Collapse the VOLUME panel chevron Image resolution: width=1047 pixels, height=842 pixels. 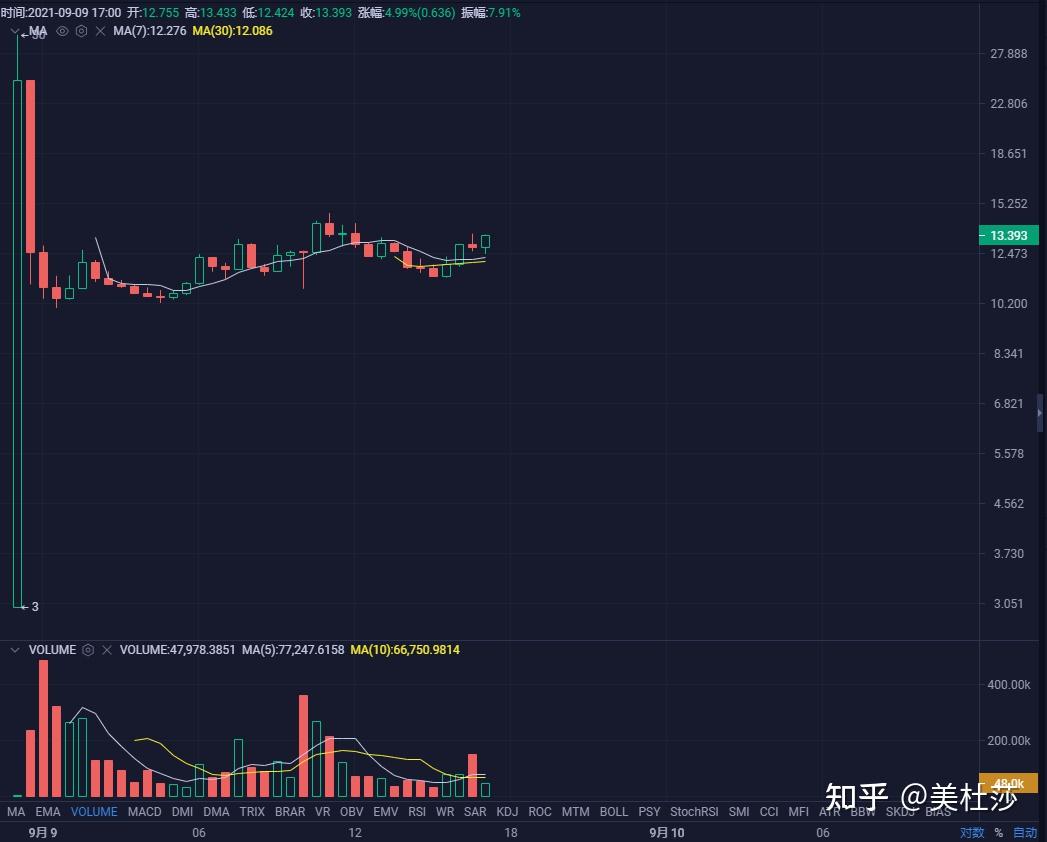14,650
